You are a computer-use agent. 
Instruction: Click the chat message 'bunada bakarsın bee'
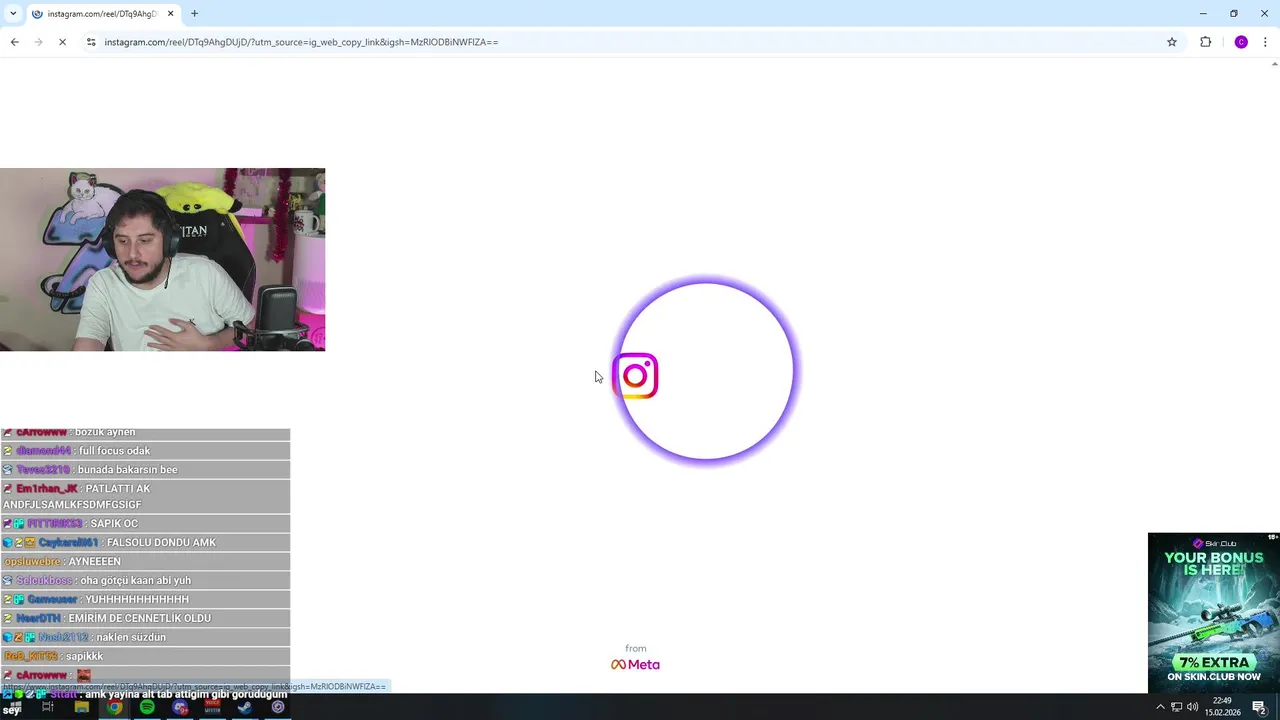(127, 470)
